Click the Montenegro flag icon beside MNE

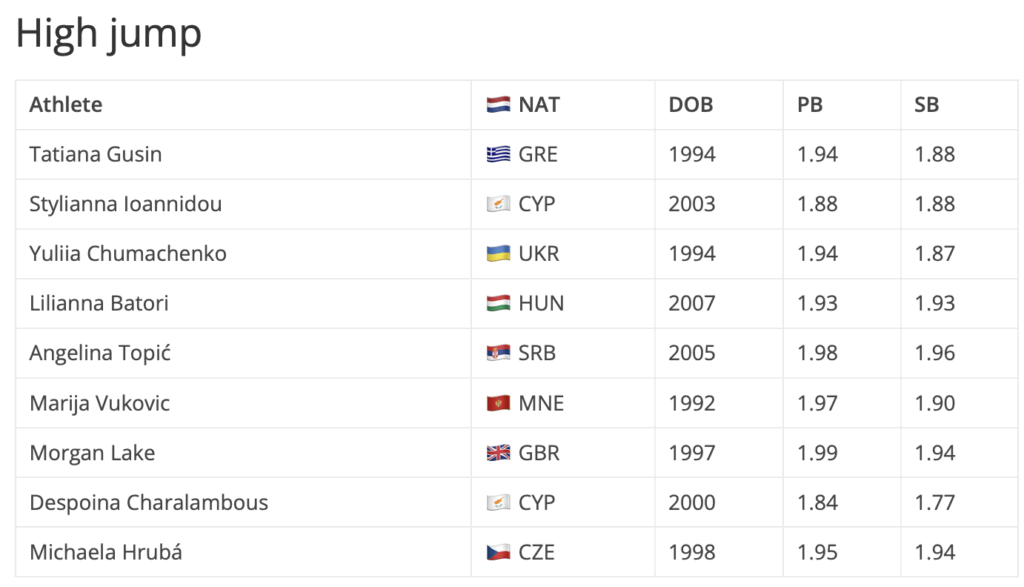click(498, 403)
